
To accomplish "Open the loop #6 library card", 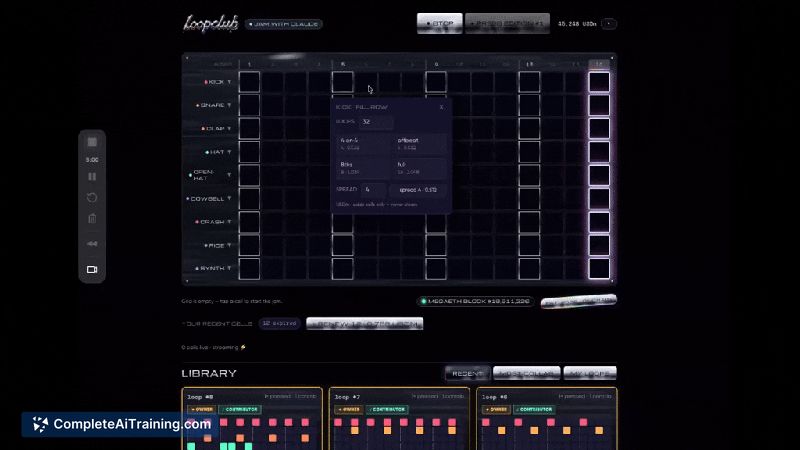I will [x=546, y=418].
